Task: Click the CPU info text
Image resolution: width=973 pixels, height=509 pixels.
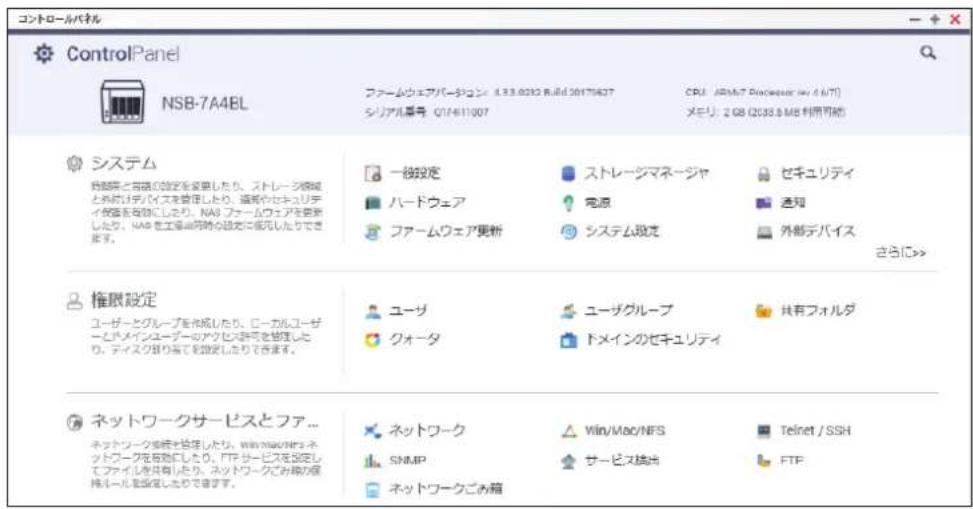Action: point(763,92)
